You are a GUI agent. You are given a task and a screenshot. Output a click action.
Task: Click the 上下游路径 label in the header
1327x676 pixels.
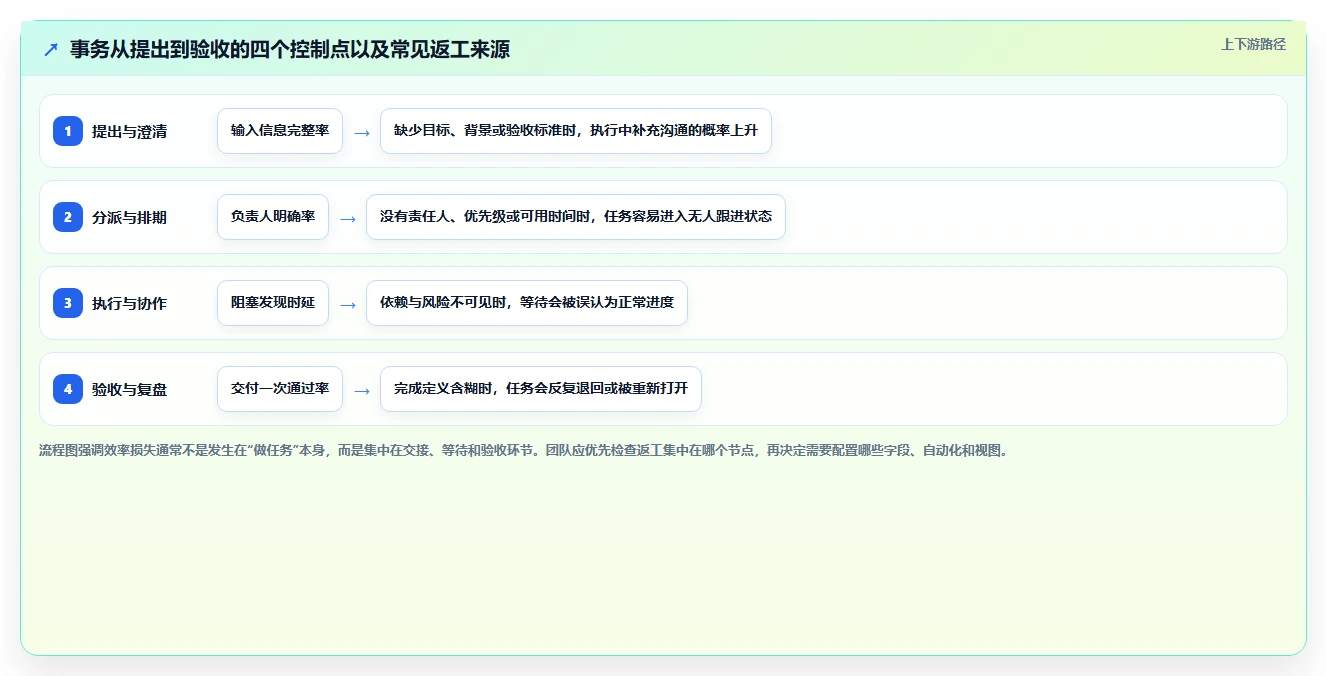pyautogui.click(x=1253, y=44)
